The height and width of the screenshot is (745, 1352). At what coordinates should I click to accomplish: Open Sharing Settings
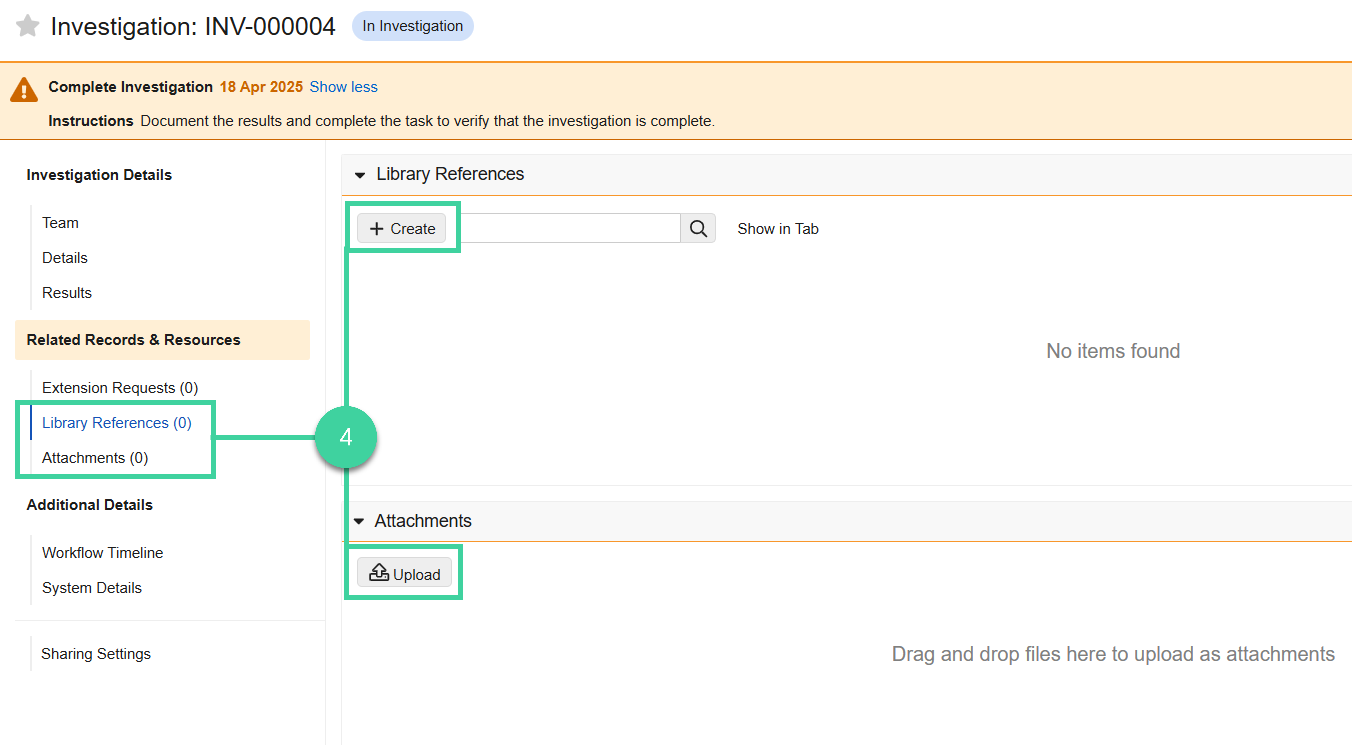pyautogui.click(x=96, y=654)
